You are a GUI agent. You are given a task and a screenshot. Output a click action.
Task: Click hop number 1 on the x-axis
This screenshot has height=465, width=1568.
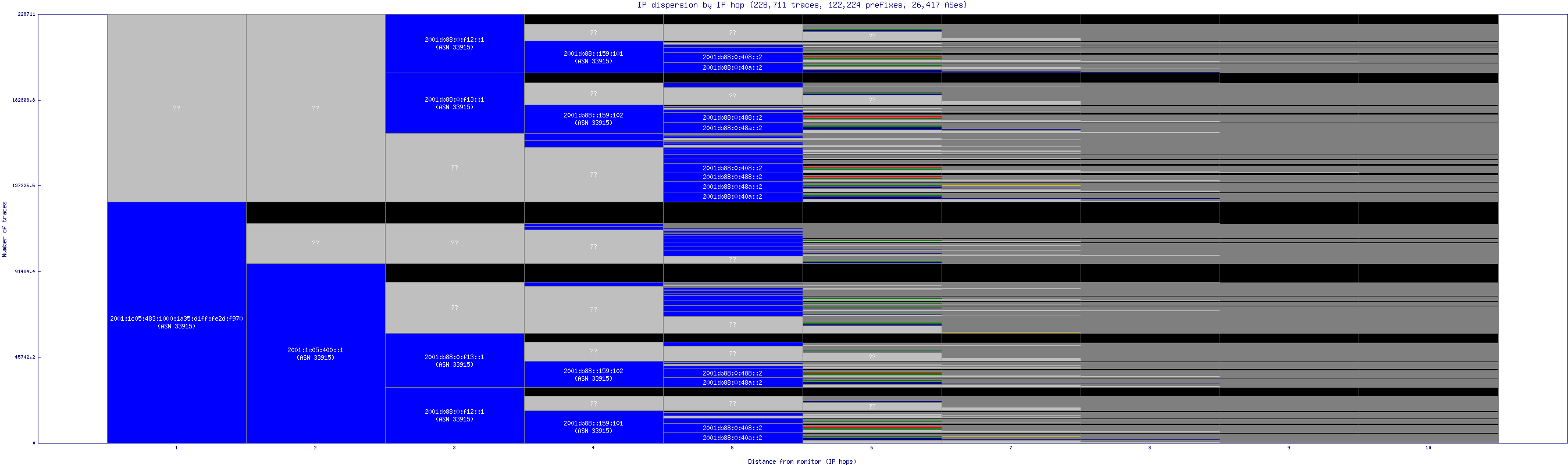pos(177,448)
